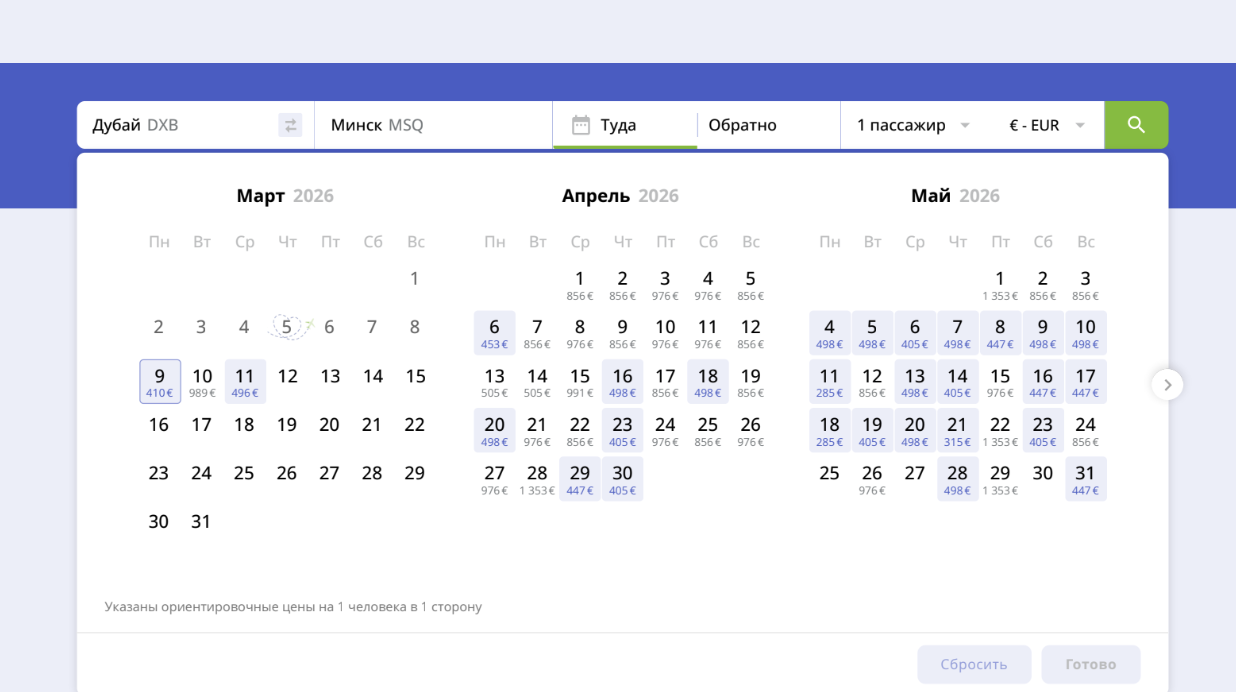This screenshot has width=1236, height=700.
Task: Show next months with right arrow
Action: [x=1167, y=385]
